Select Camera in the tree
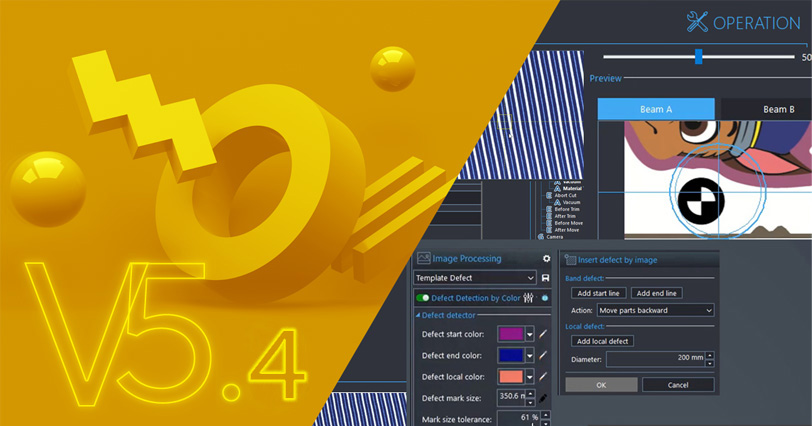 tap(555, 237)
